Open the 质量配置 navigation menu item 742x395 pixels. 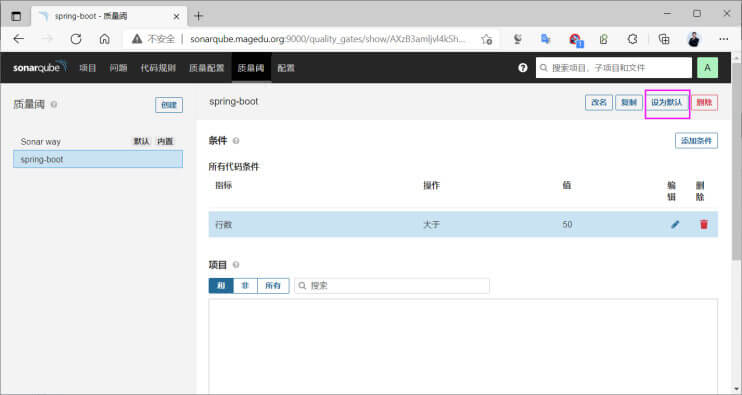(207, 68)
